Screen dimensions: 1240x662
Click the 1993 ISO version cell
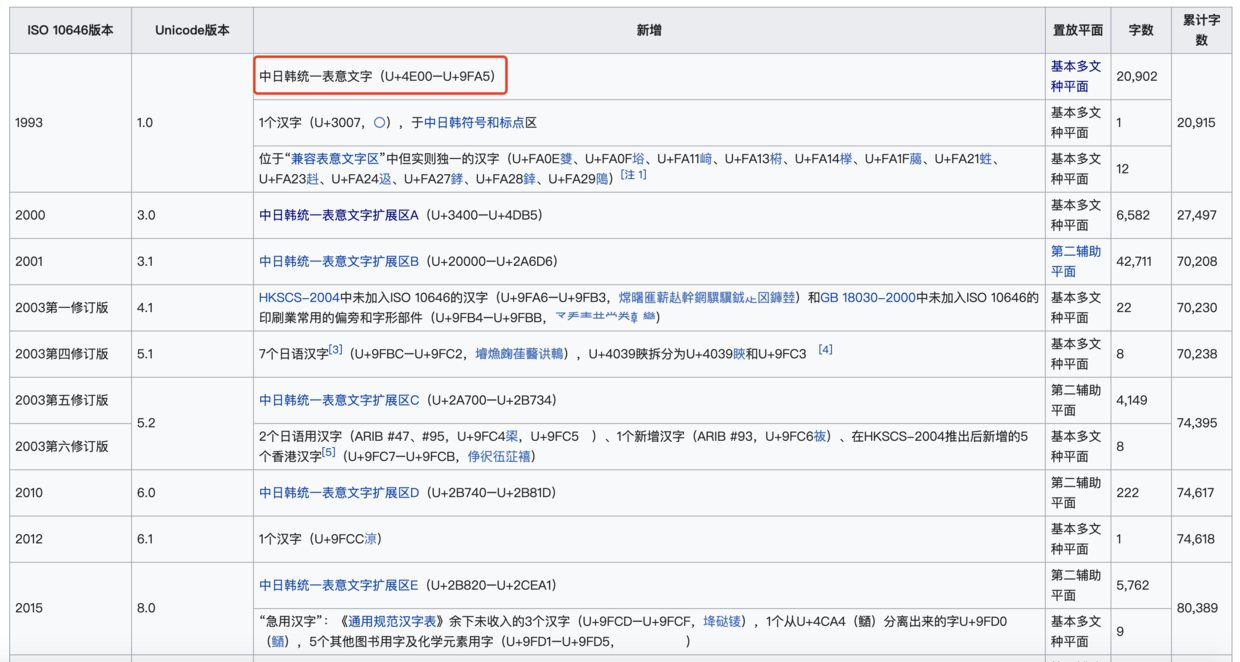click(x=70, y=123)
